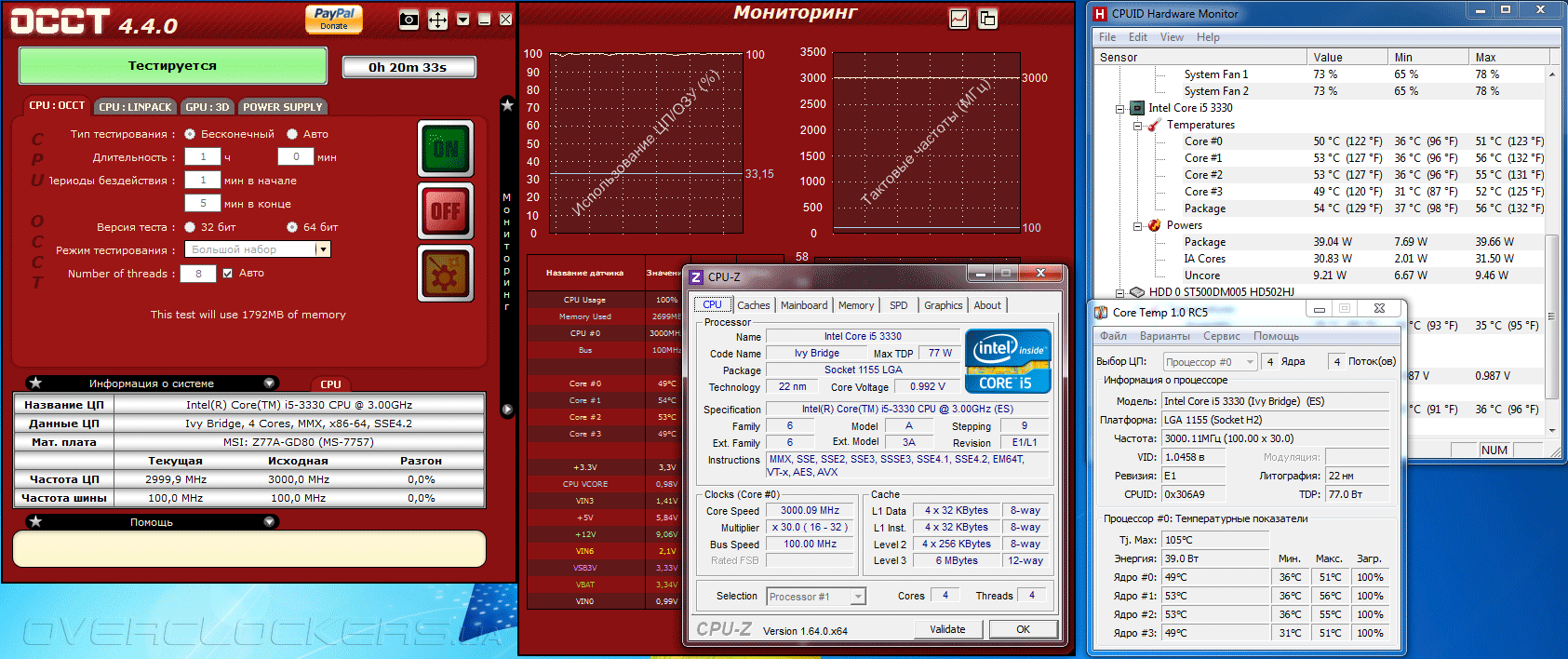1568x659 pixels.
Task: Click the Intel Core i5 logo in CPU-Z
Action: coord(1008,361)
